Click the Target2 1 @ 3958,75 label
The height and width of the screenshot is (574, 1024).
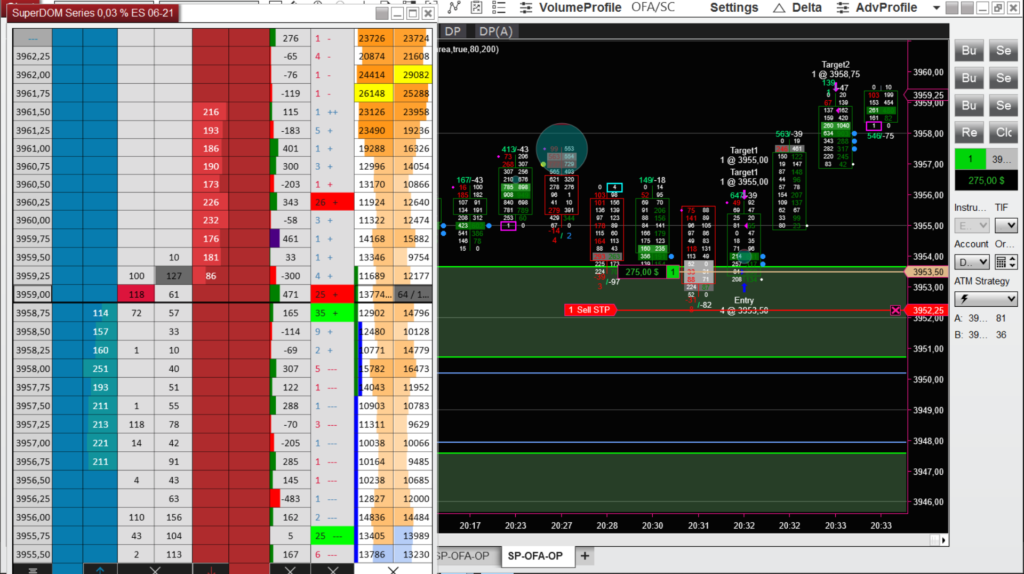[835, 70]
